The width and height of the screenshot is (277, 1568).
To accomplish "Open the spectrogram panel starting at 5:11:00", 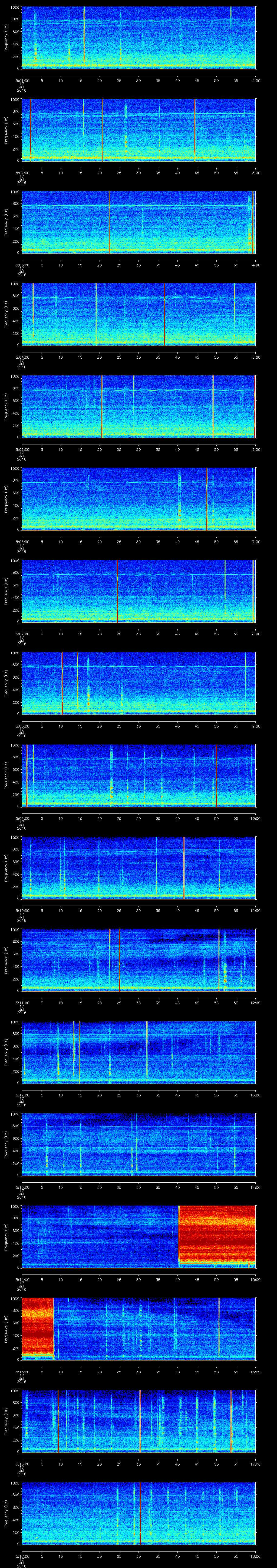I will [x=138, y=960].
